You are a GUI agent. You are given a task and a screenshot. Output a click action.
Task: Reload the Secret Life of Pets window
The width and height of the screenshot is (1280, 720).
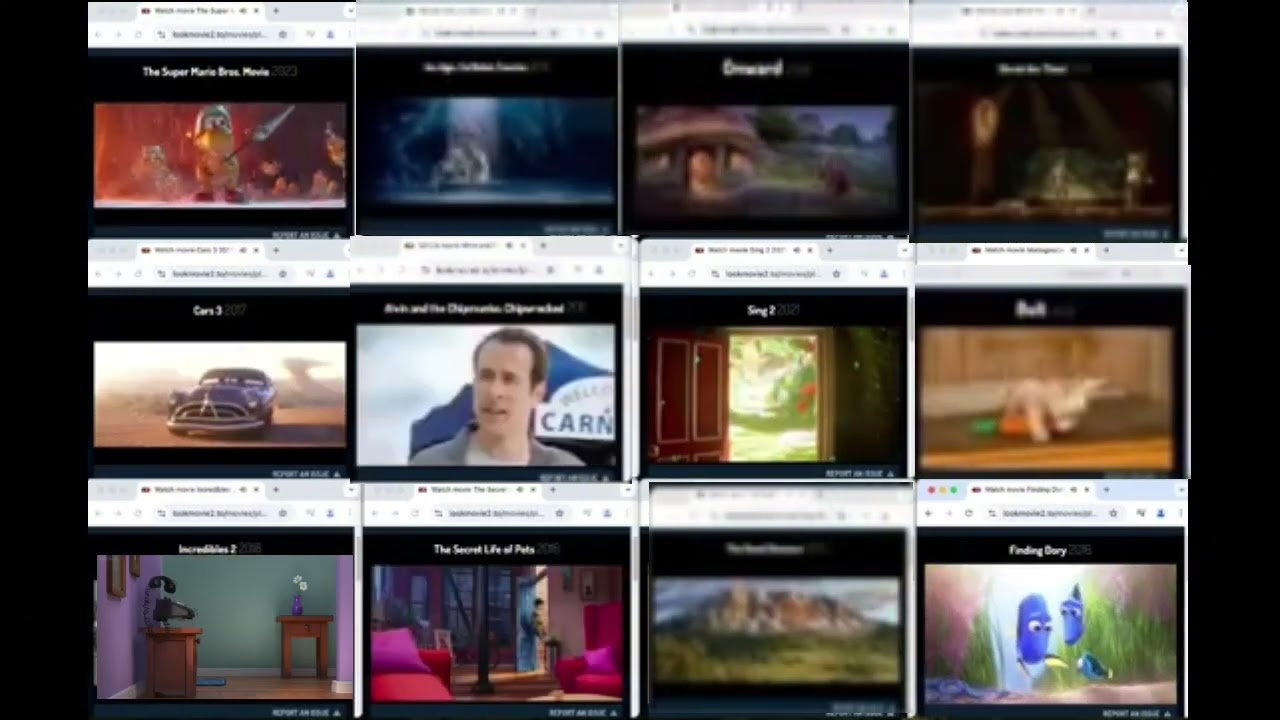coord(415,513)
